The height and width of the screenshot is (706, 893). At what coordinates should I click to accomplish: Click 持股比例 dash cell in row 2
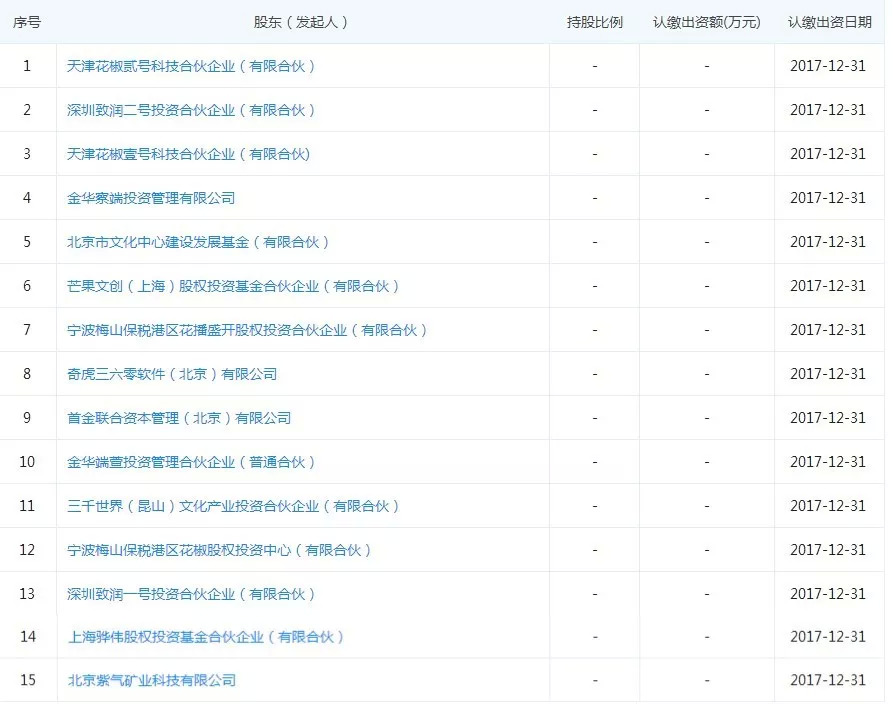pos(595,110)
